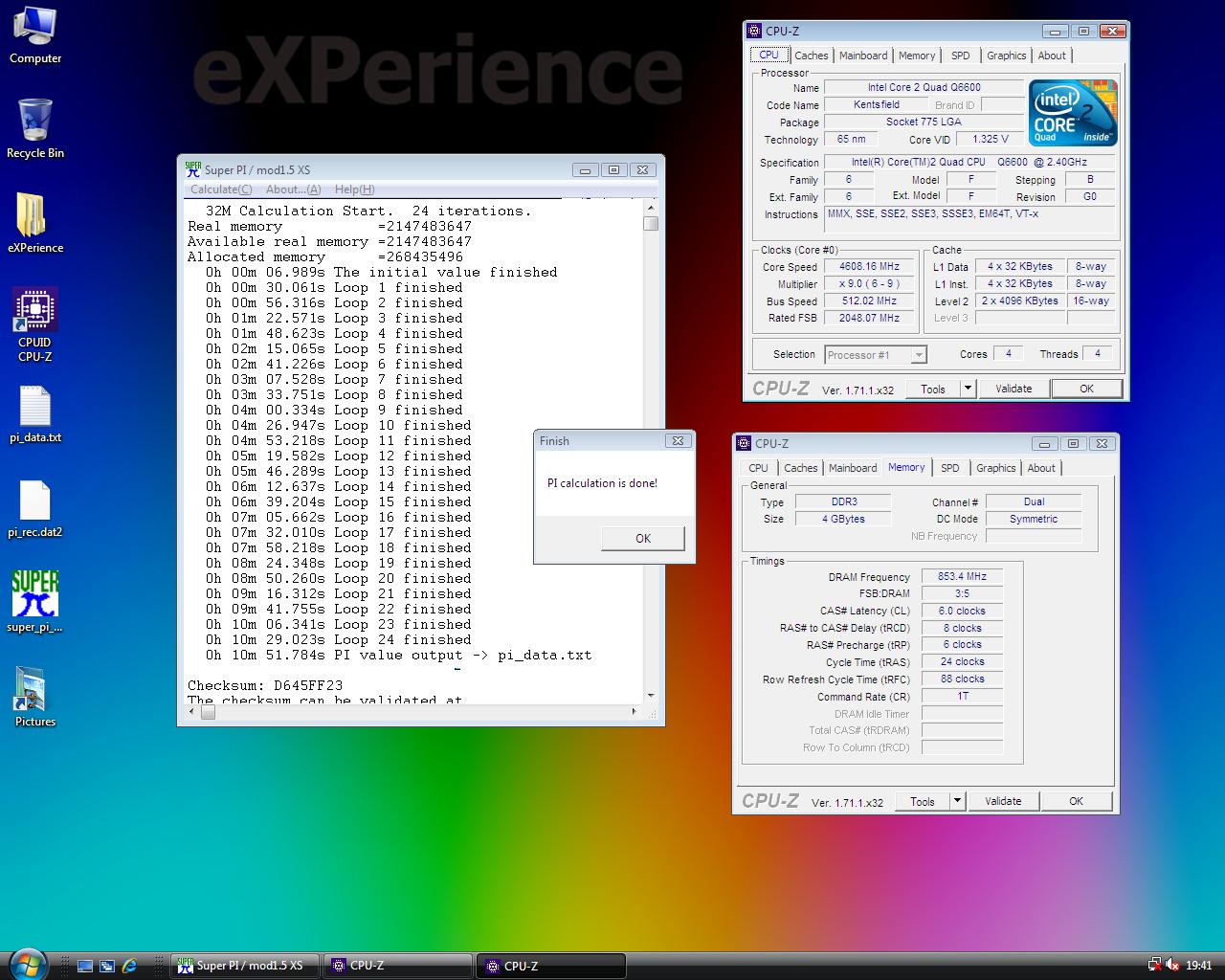Close the Finish dialog with X
Screen dimensions: 1225x980
(x=678, y=441)
